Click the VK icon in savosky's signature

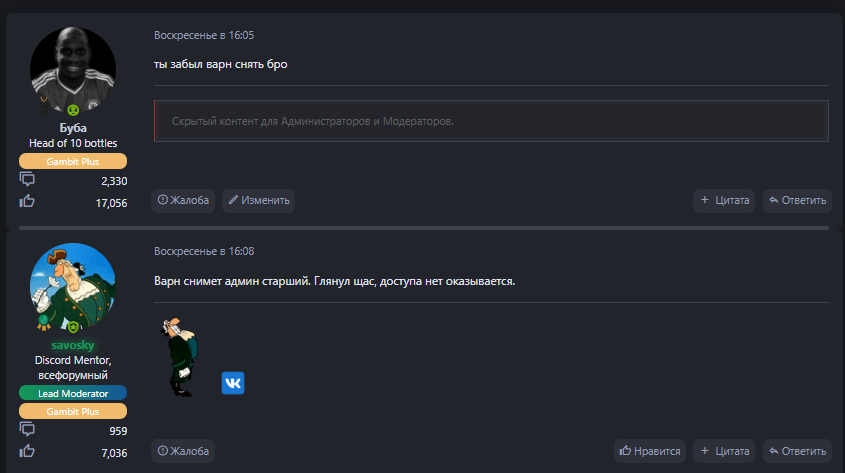coord(233,383)
